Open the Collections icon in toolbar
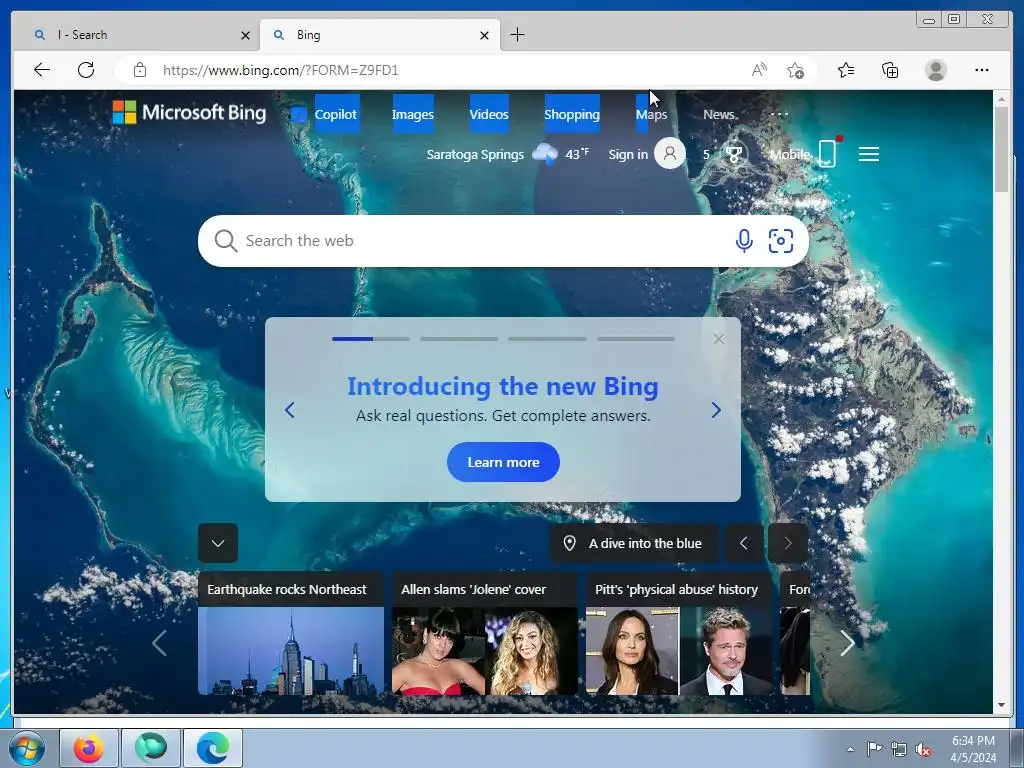The height and width of the screenshot is (768, 1024). [x=890, y=70]
